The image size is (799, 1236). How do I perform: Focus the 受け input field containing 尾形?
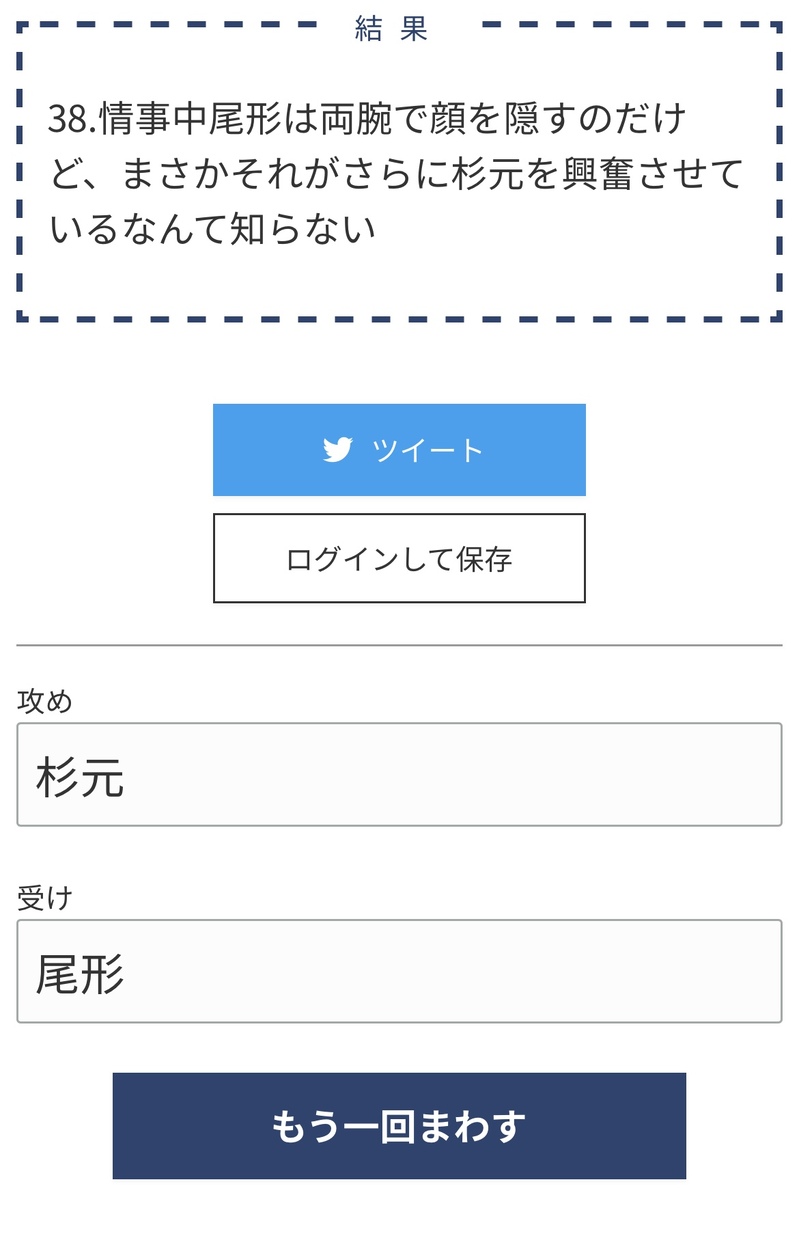click(x=399, y=971)
